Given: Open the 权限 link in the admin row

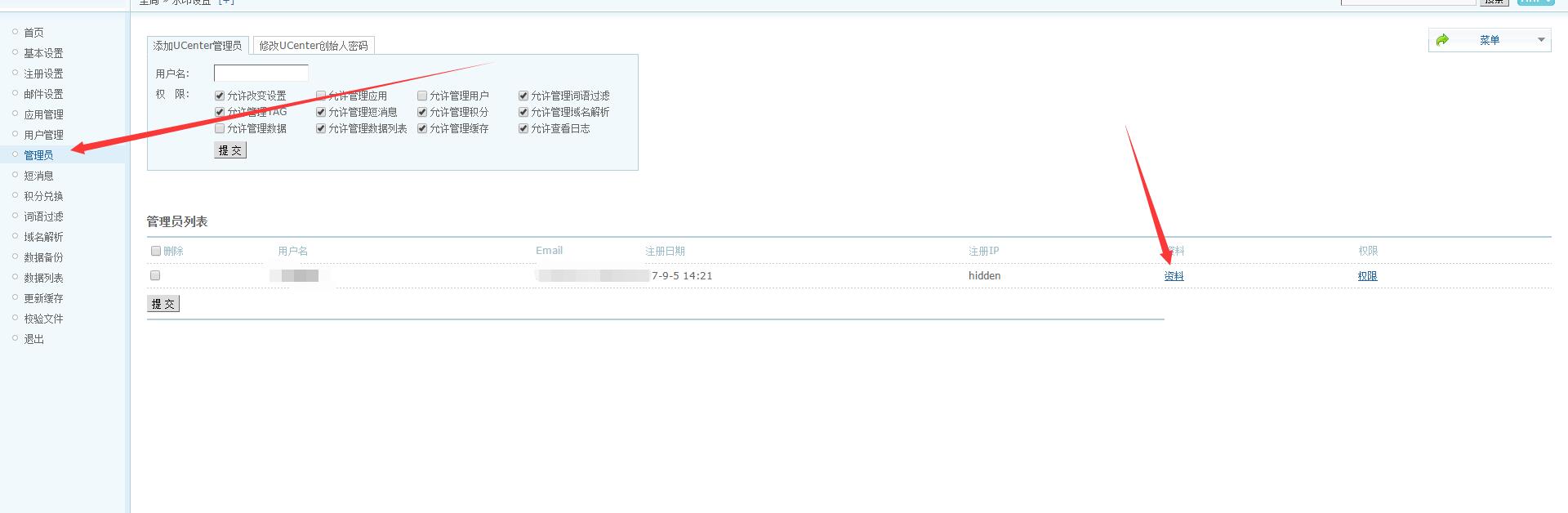Looking at the screenshot, I should [1367, 276].
